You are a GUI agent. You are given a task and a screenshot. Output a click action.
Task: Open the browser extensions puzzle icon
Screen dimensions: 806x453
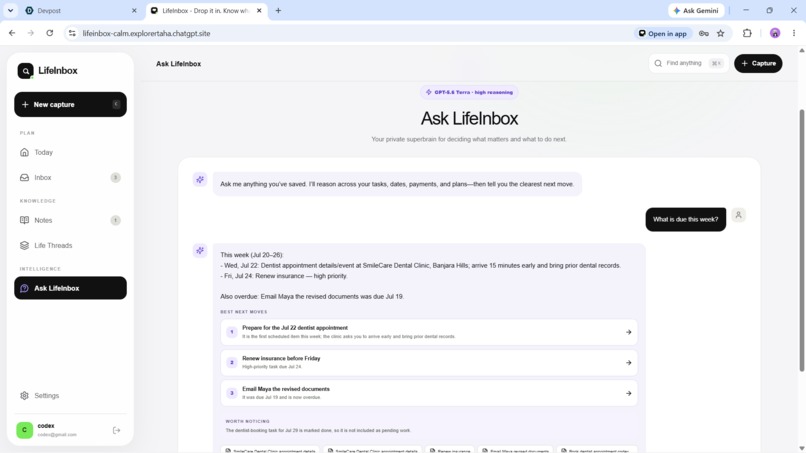pos(747,33)
